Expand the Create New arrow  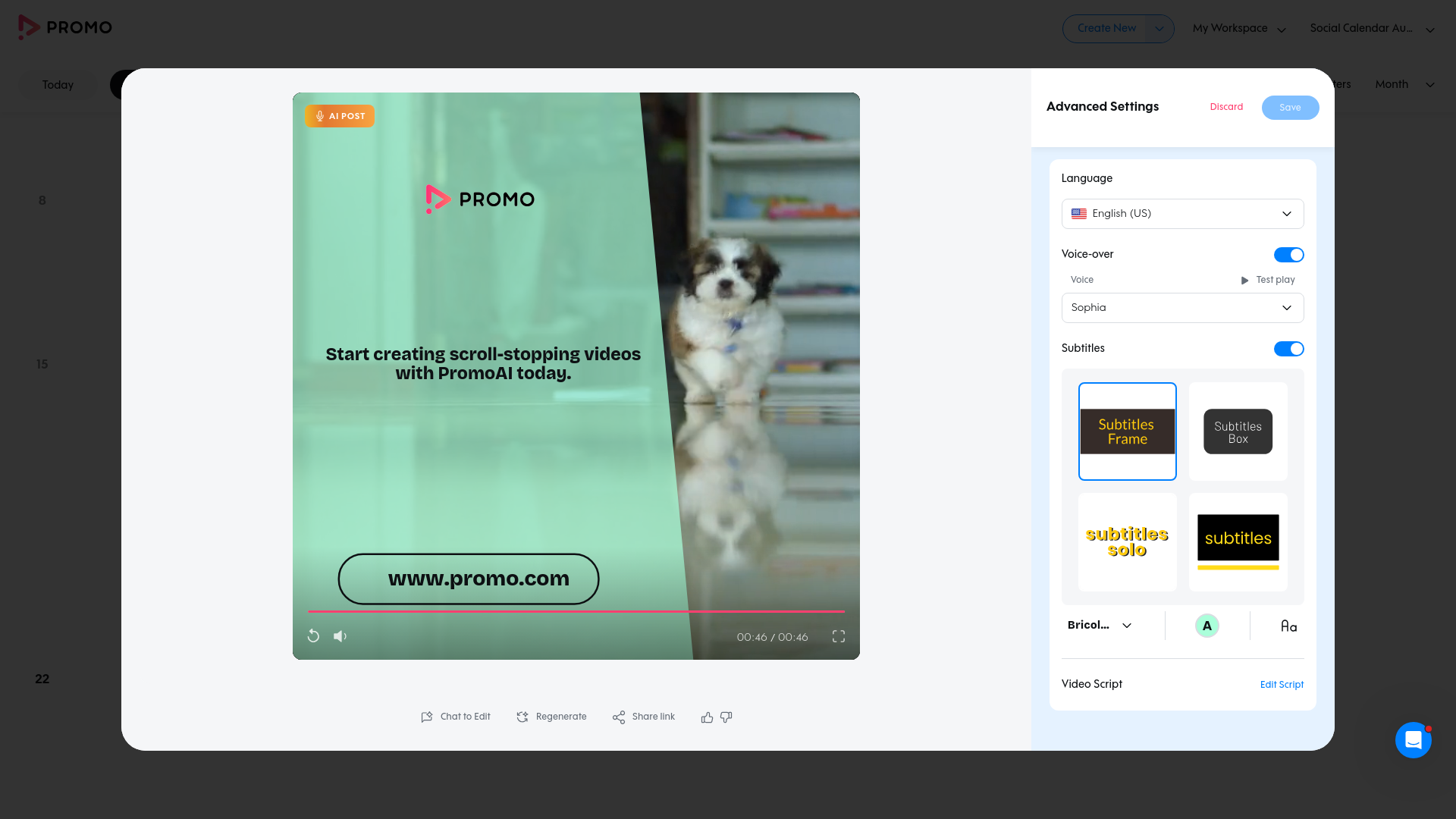point(1159,29)
